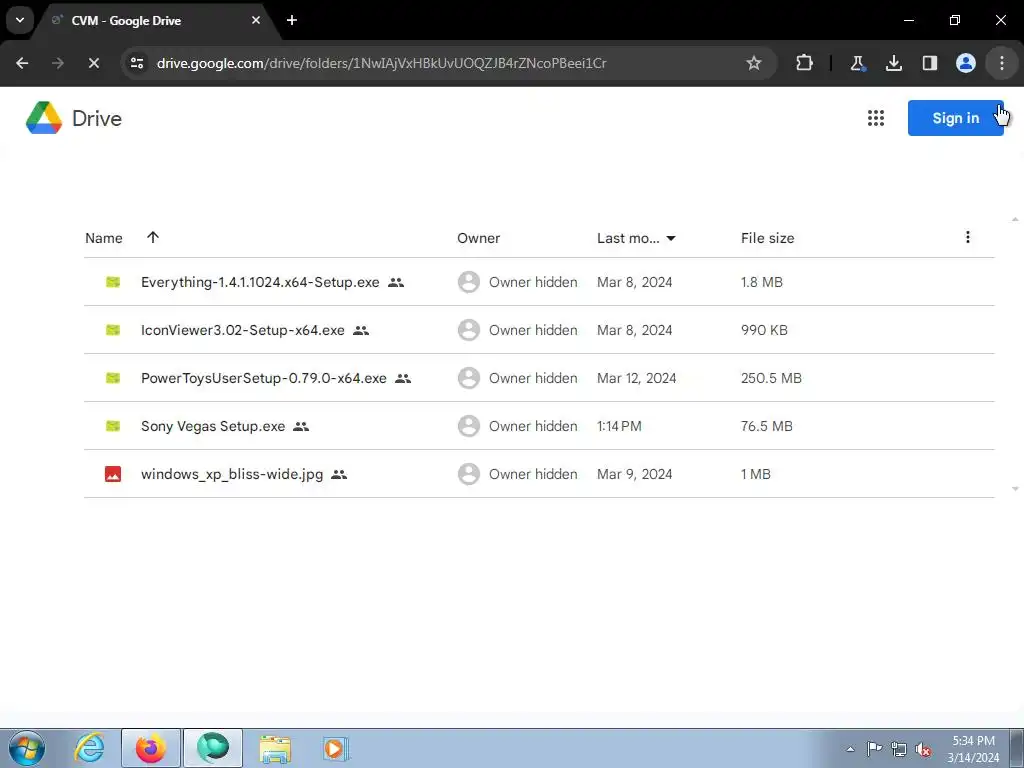The image size is (1024, 768).
Task: Click shared icon beside windows_xp_bliss
Action: pyautogui.click(x=339, y=475)
